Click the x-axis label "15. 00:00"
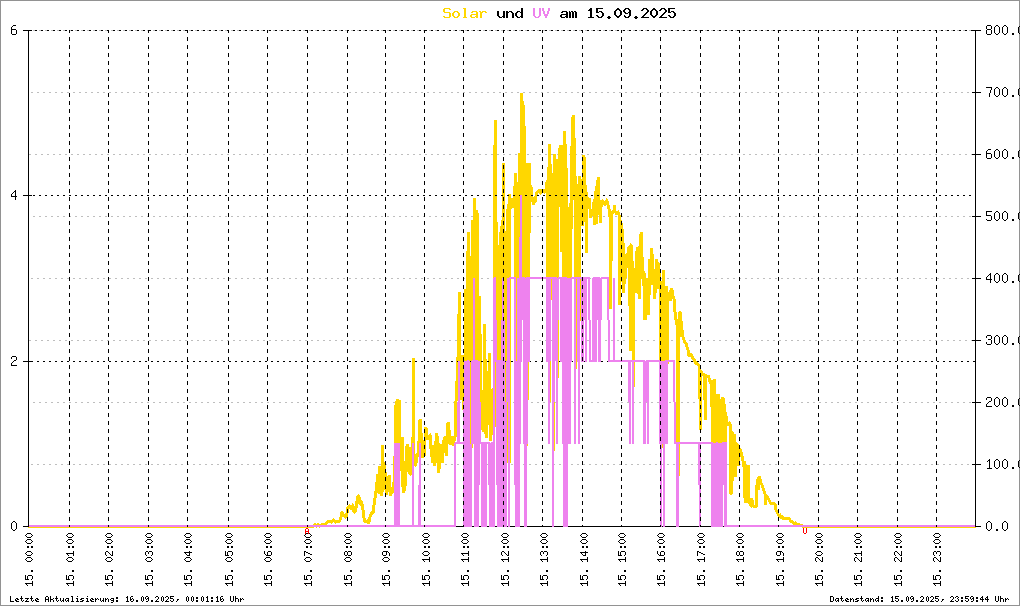 click(x=29, y=560)
